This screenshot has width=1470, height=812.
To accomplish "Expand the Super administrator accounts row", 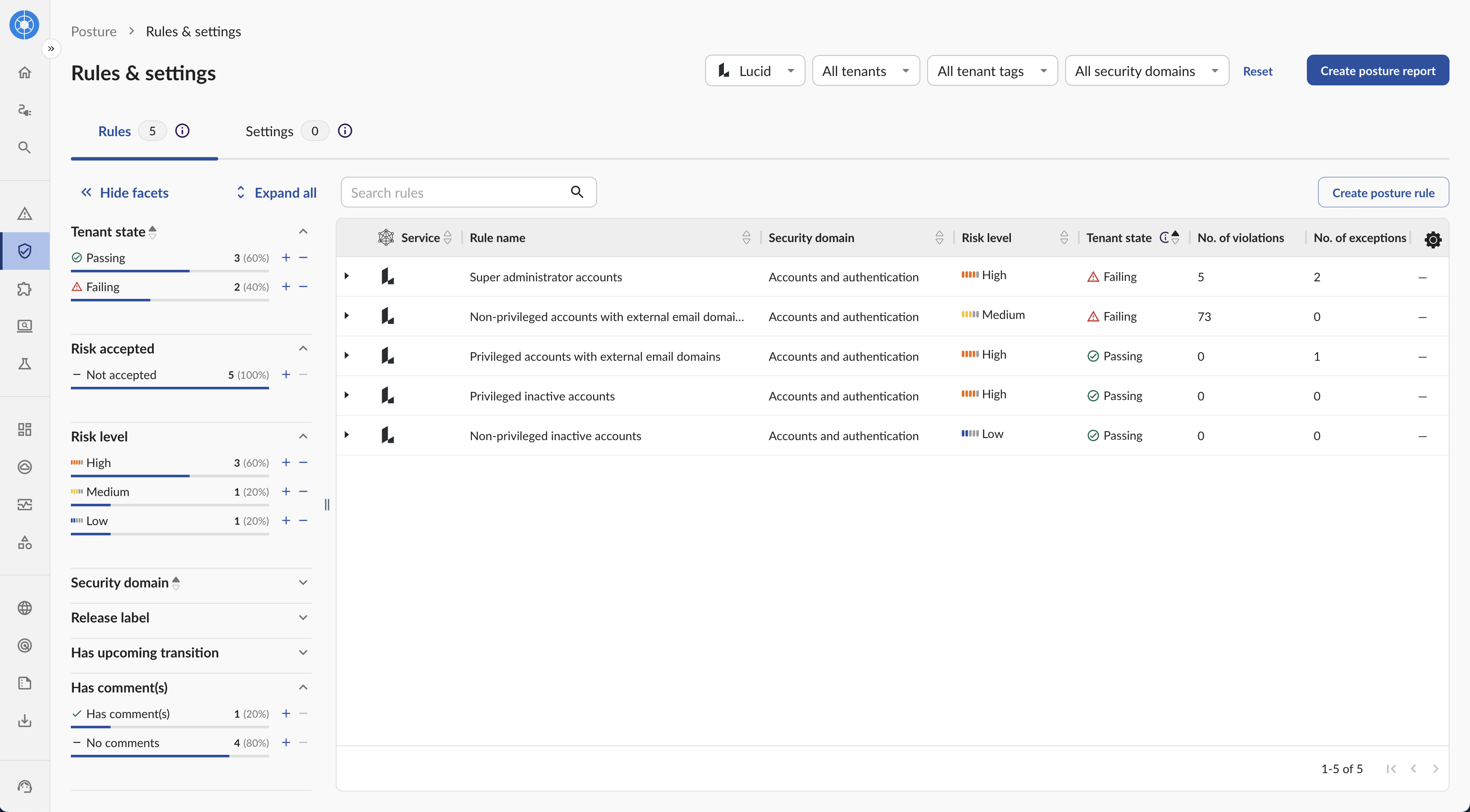I will coord(346,276).
